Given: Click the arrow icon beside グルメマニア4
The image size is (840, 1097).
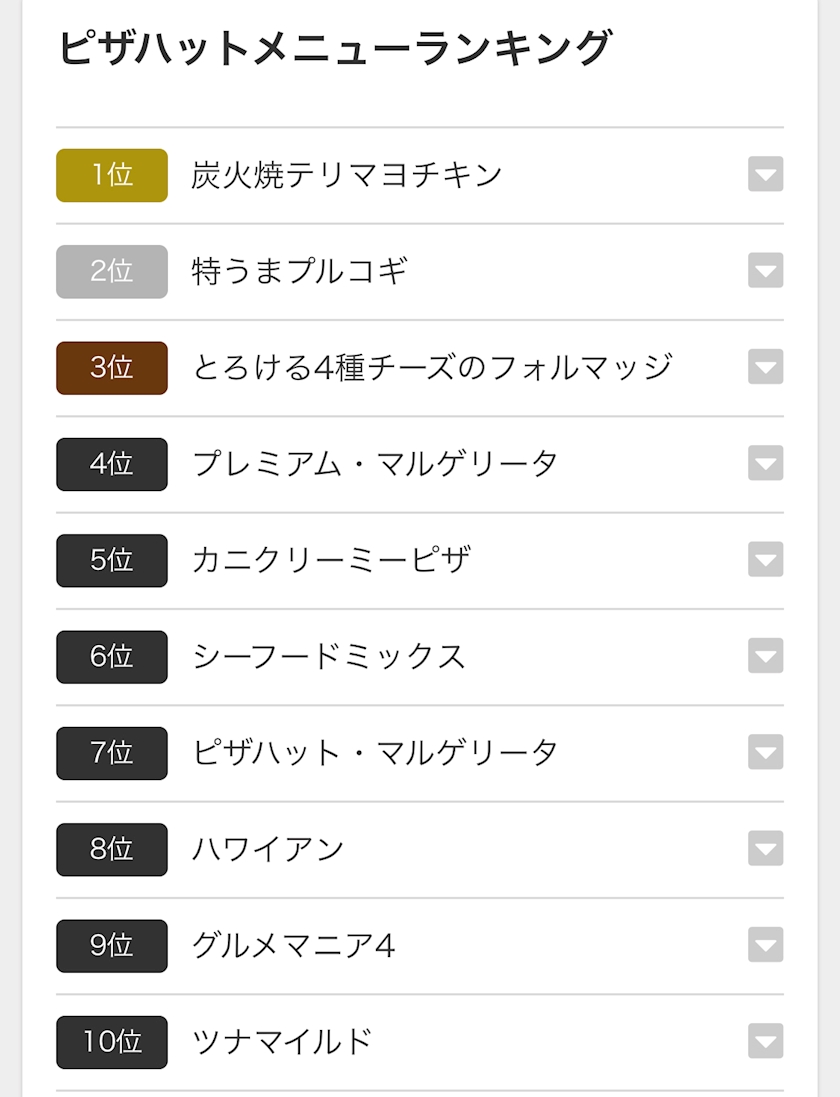Looking at the screenshot, I should tap(765, 945).
